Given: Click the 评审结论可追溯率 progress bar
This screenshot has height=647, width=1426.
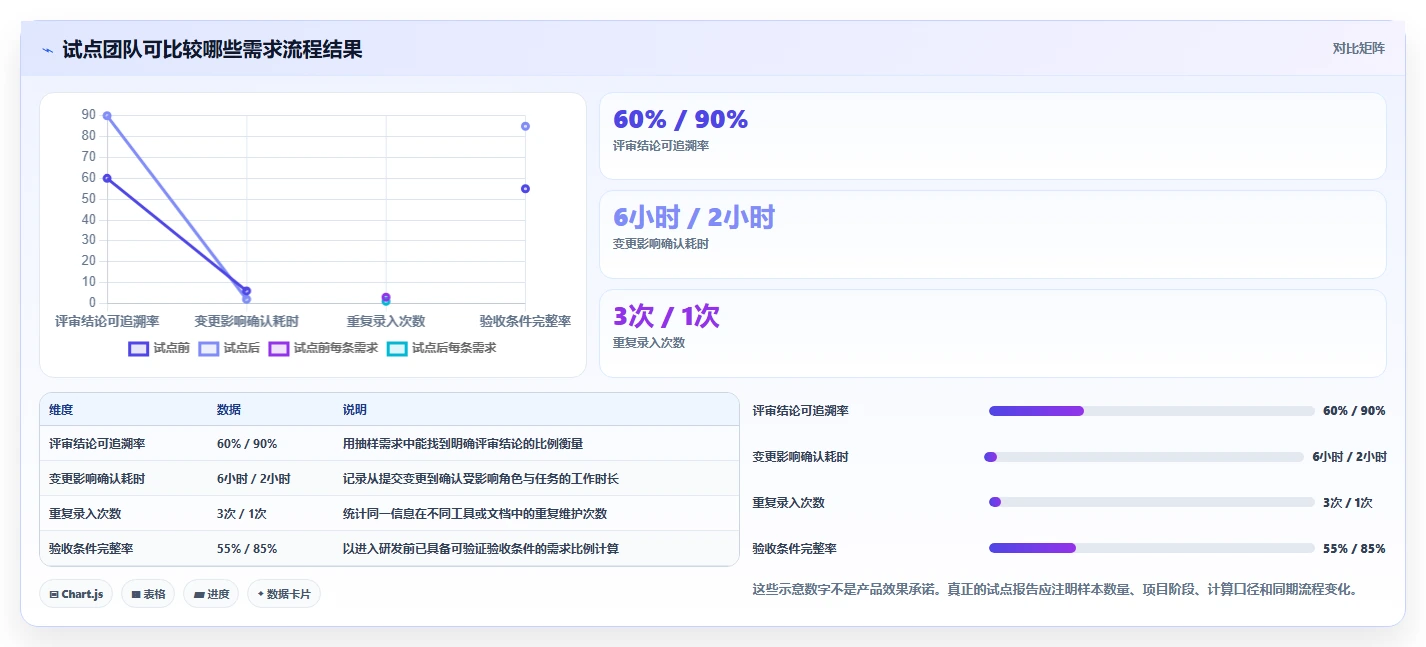Looking at the screenshot, I should (1151, 411).
